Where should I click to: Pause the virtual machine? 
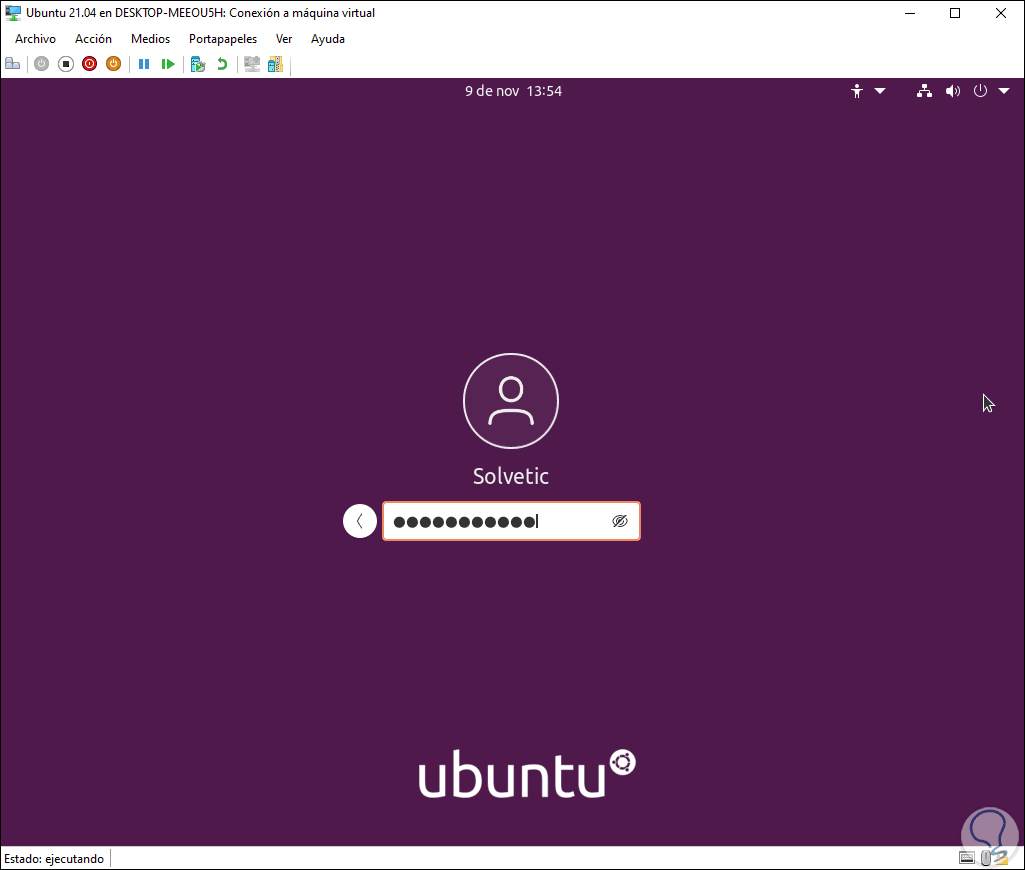pyautogui.click(x=144, y=64)
